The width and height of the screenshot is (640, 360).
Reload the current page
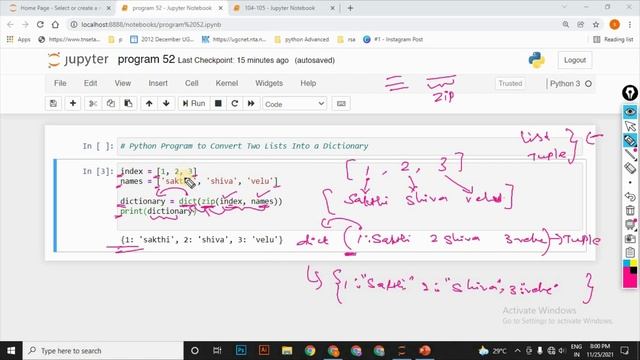pos(40,24)
